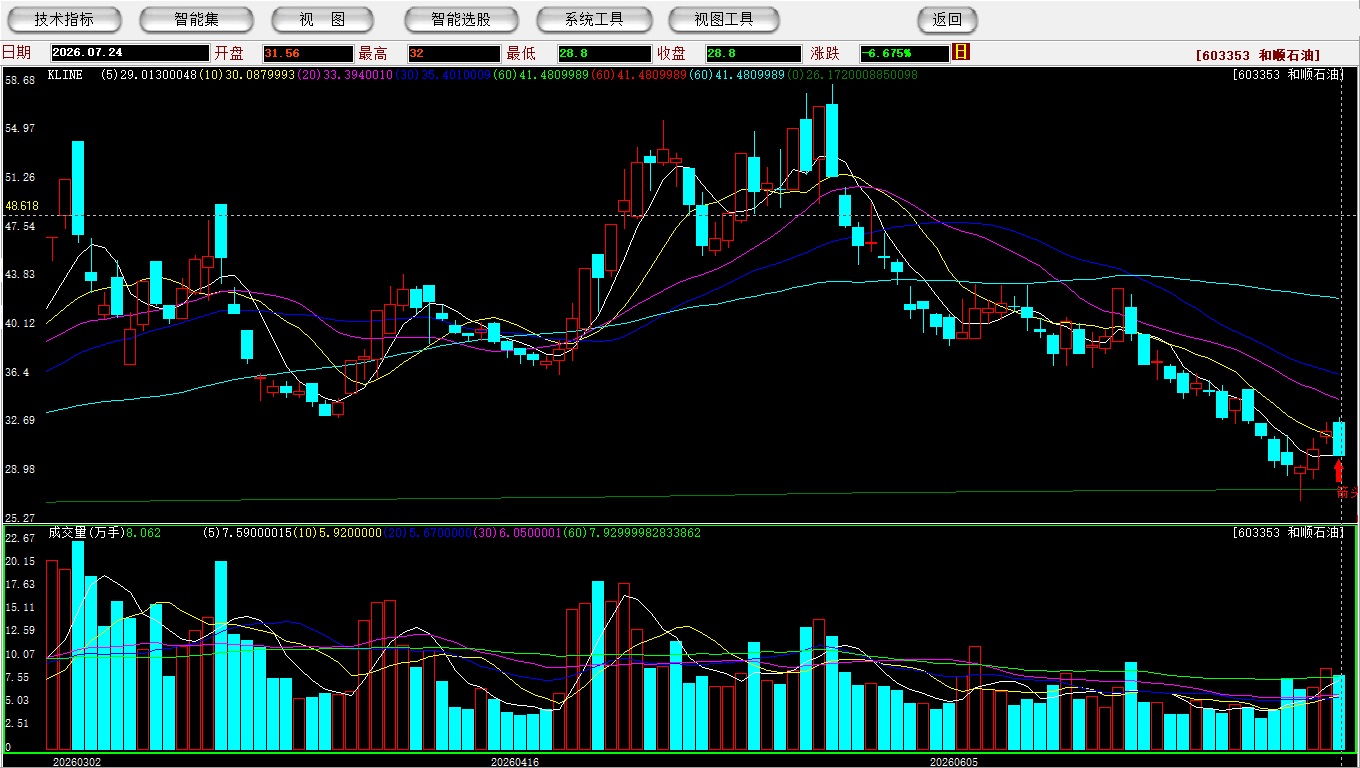1360x768 pixels.
Task: Click the 20260605 date axis label
Action: (954, 761)
